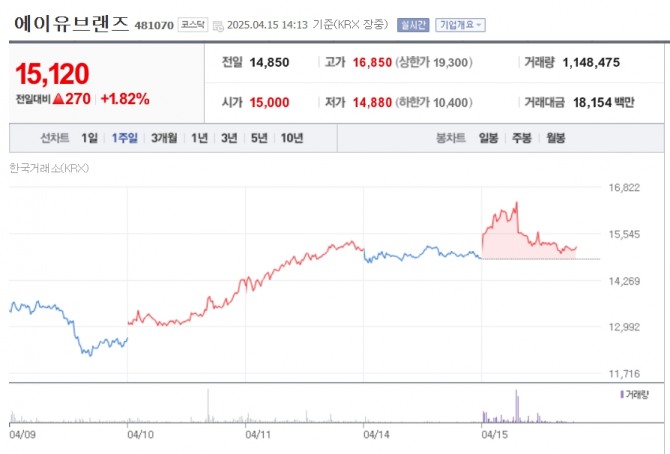
Task: Click the 한국거래소(KRX) chart label
Action: 49,168
